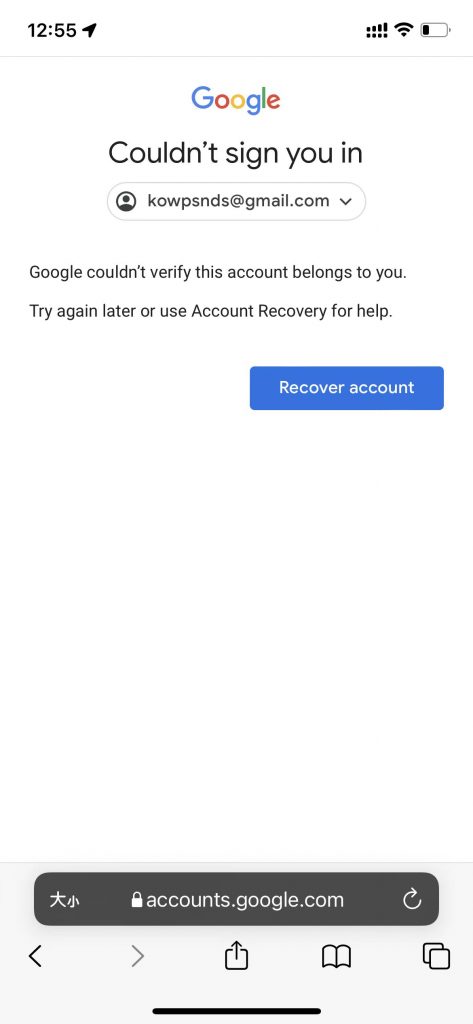The width and height of the screenshot is (473, 1024).
Task: Reload the page with the refresh icon
Action: click(x=412, y=900)
